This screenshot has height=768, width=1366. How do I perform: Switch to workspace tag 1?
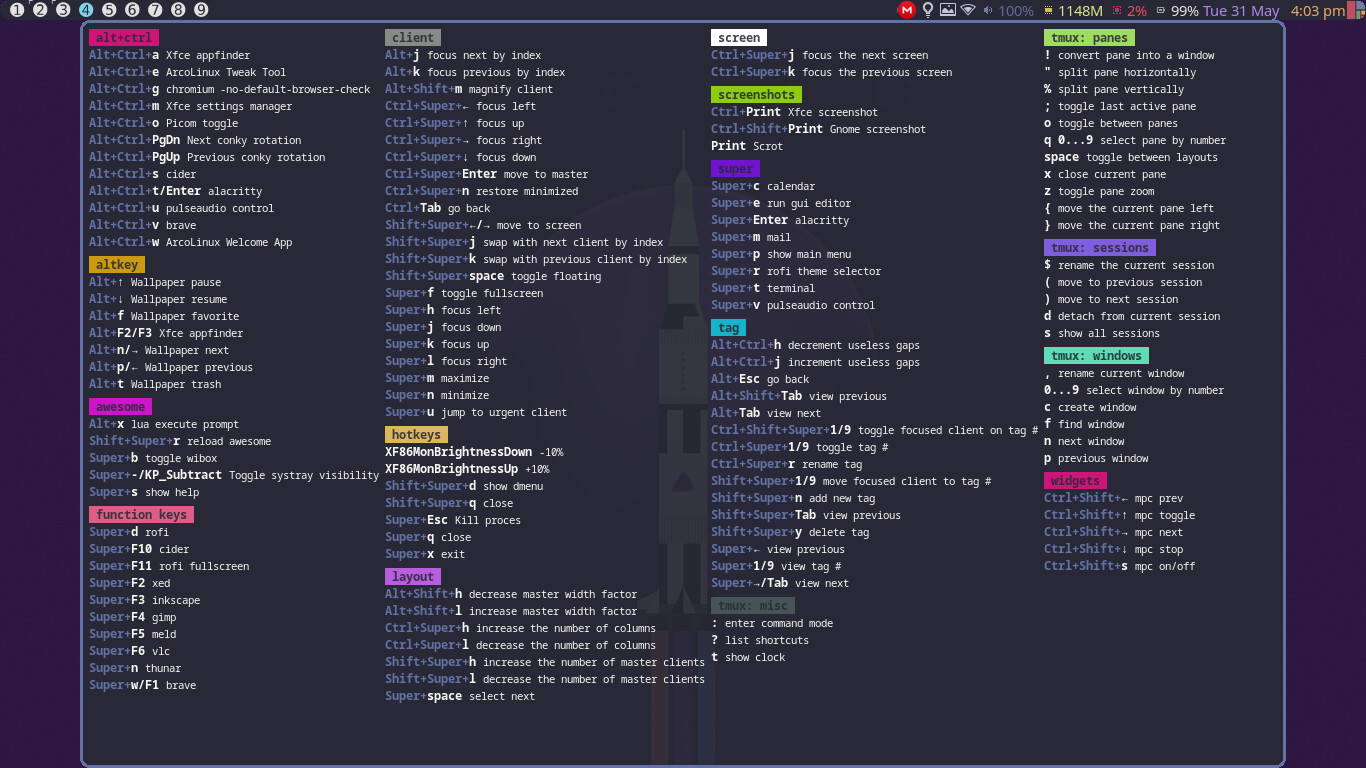pos(17,10)
